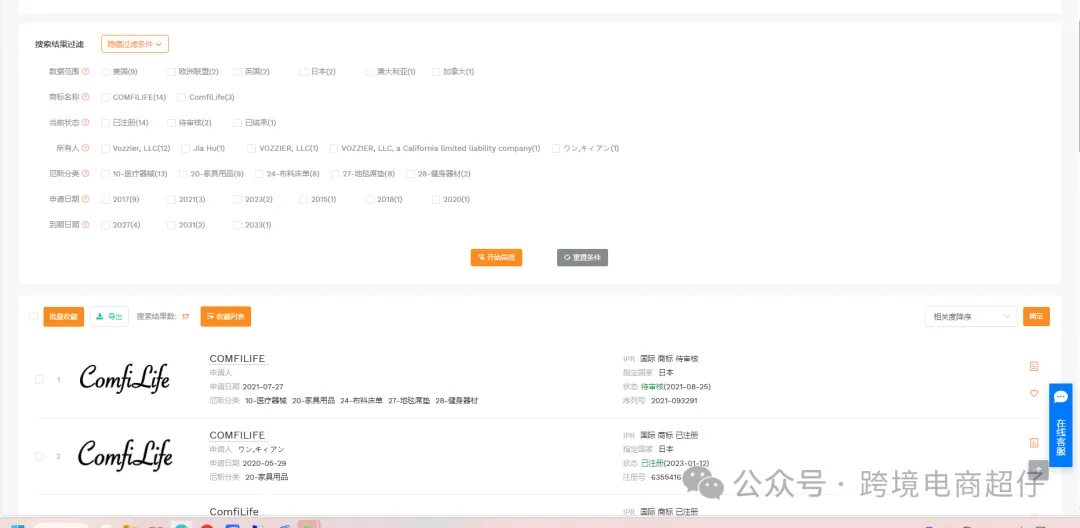Check the 澳大利亚(1) checkbox
Viewport: 1080px width, 528px height.
point(370,72)
